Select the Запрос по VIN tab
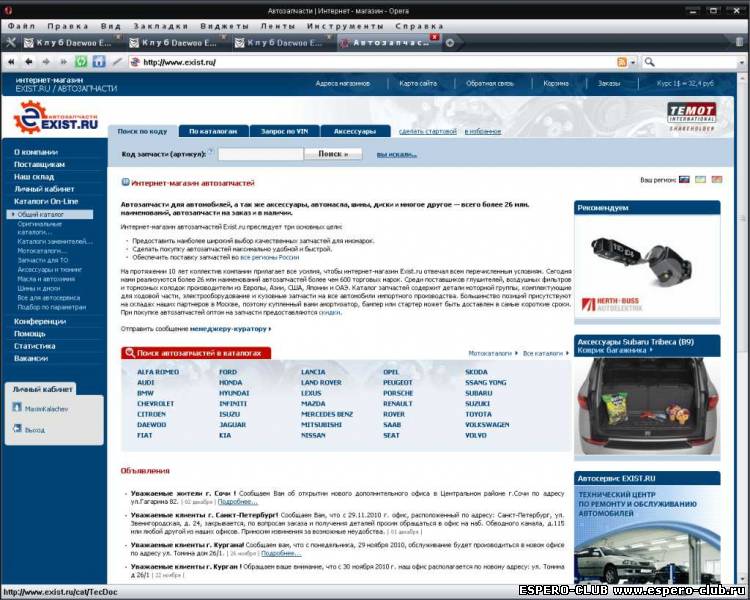Viewport: 750px width, 600px height. click(x=284, y=131)
